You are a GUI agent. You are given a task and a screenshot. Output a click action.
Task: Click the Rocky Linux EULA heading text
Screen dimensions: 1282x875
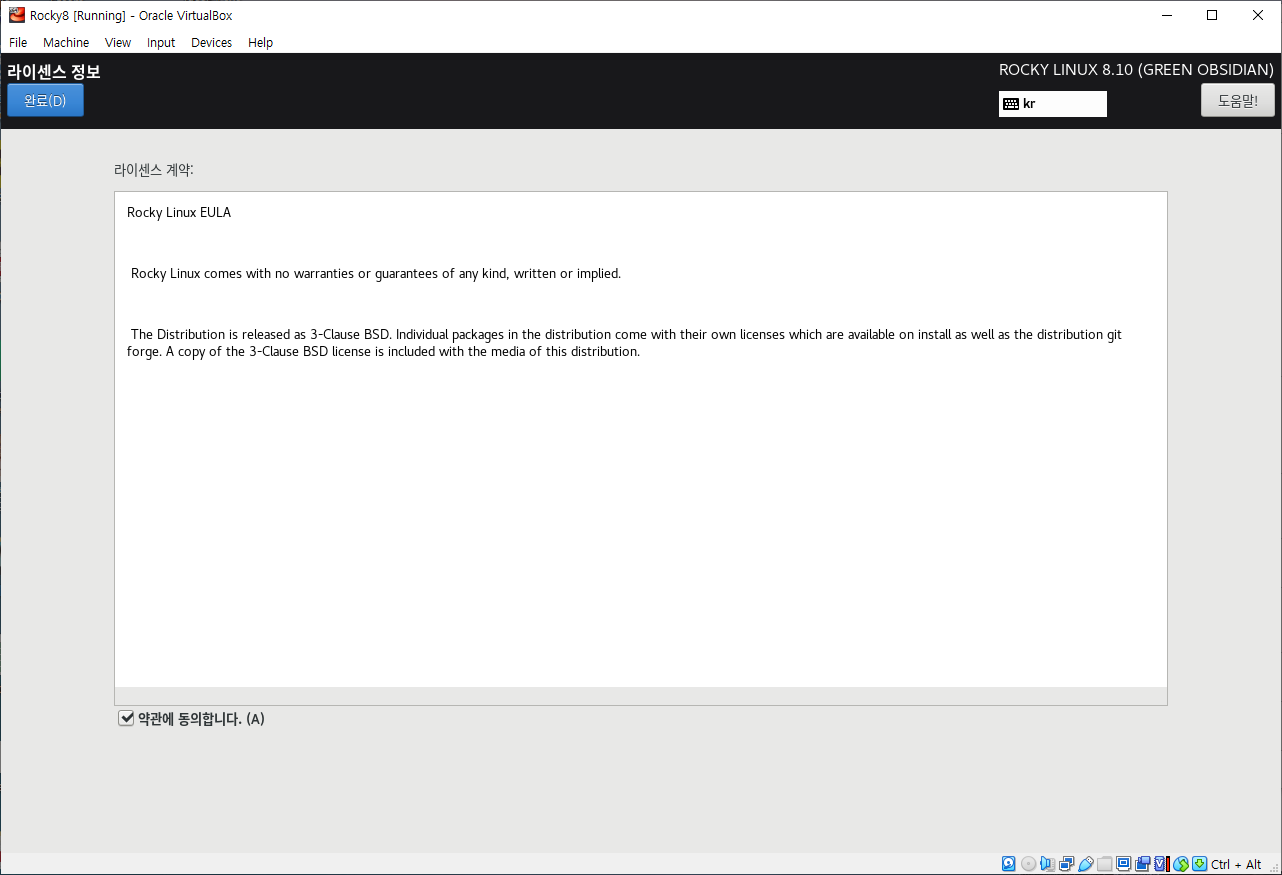[x=179, y=212]
